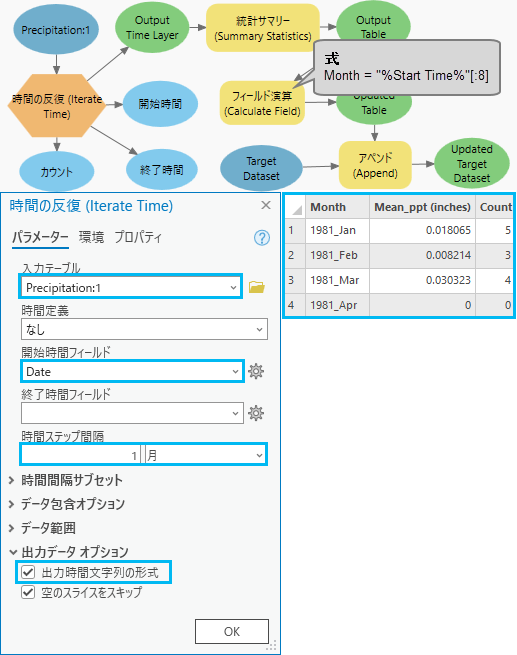Click the time step interval value field
This screenshot has height=655, width=517.
pyautogui.click(x=81, y=455)
